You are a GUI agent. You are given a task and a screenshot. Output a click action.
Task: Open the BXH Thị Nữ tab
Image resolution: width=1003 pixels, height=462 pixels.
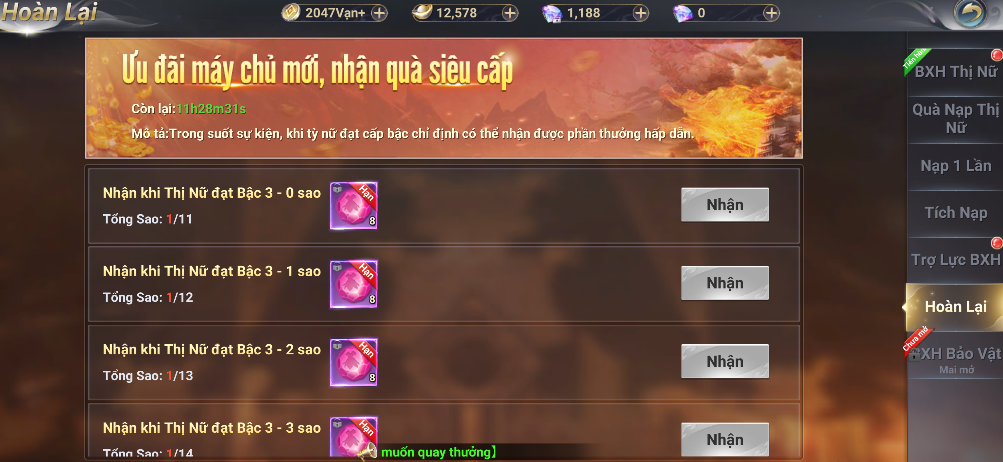[955, 72]
